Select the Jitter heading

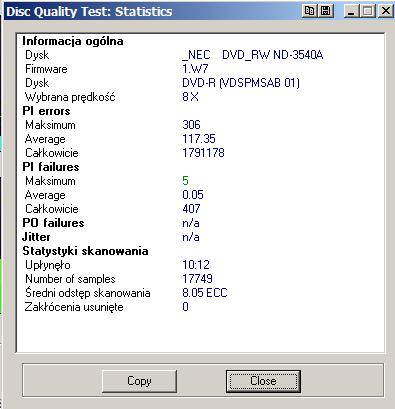click(36, 237)
